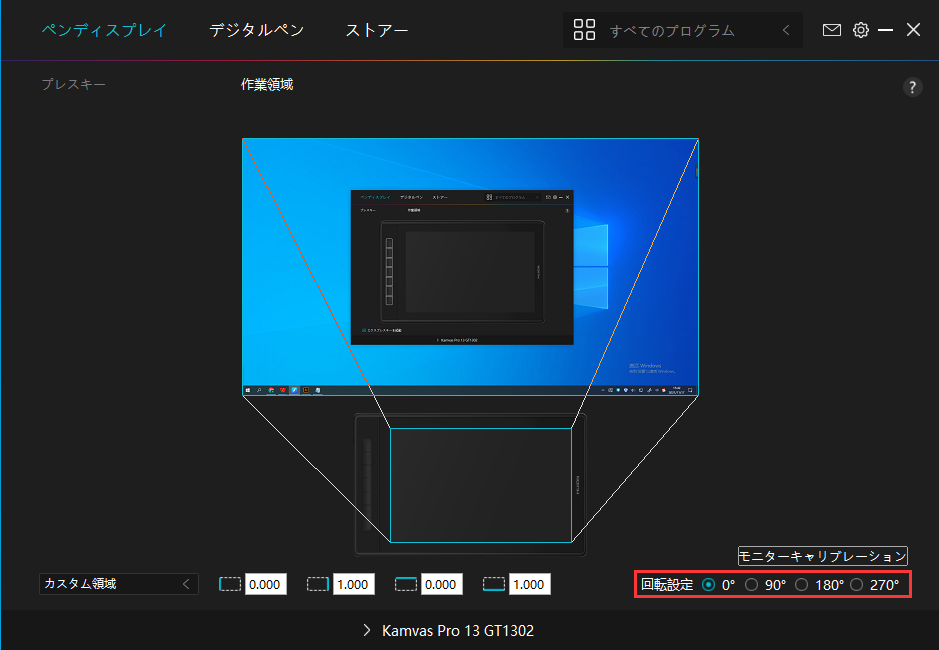939x650 pixels.
Task: Open the mail notification icon
Action: [832, 30]
